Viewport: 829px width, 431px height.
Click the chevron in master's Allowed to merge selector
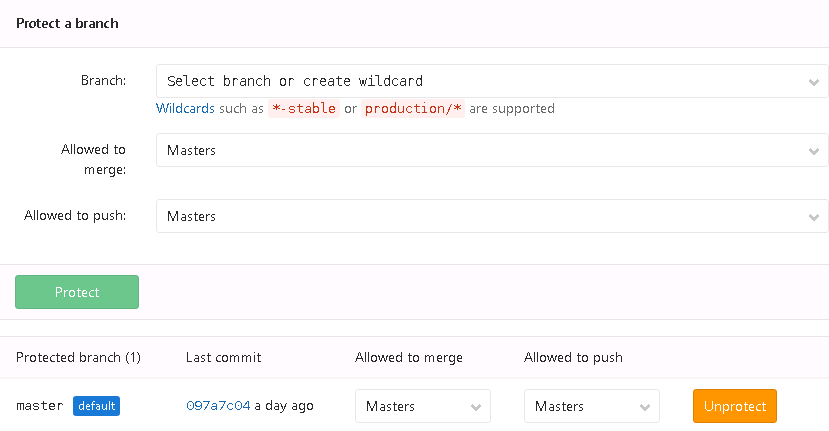click(x=476, y=407)
